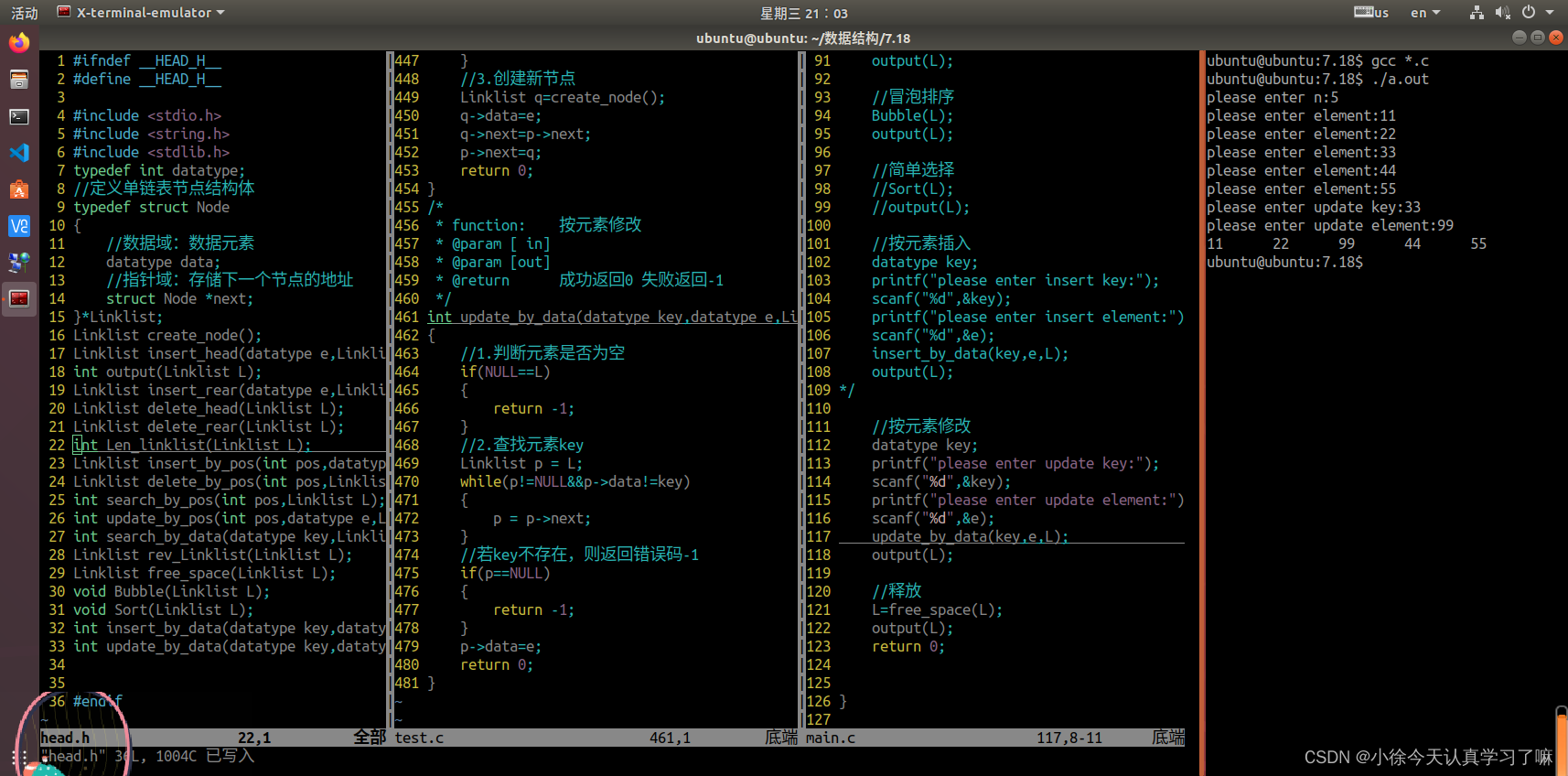Viewport: 1568px width, 776px height.
Task: Open the X-terminal-emulator application menu
Action: tap(141, 13)
